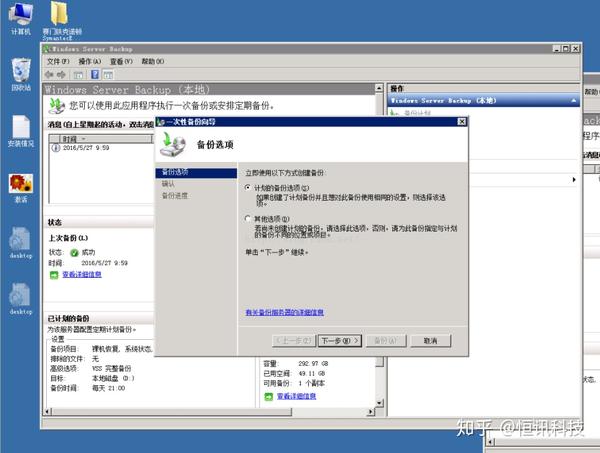Click the horizontal scrollbar thumb
Screen dimensions: 600x453
172,412
